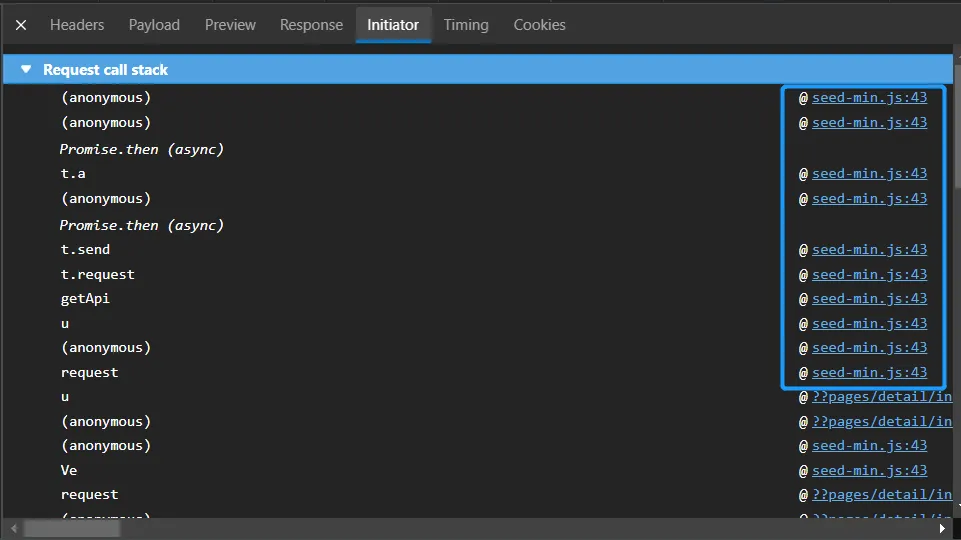Switch to the Headers tab
This screenshot has width=961, height=540.
78,25
